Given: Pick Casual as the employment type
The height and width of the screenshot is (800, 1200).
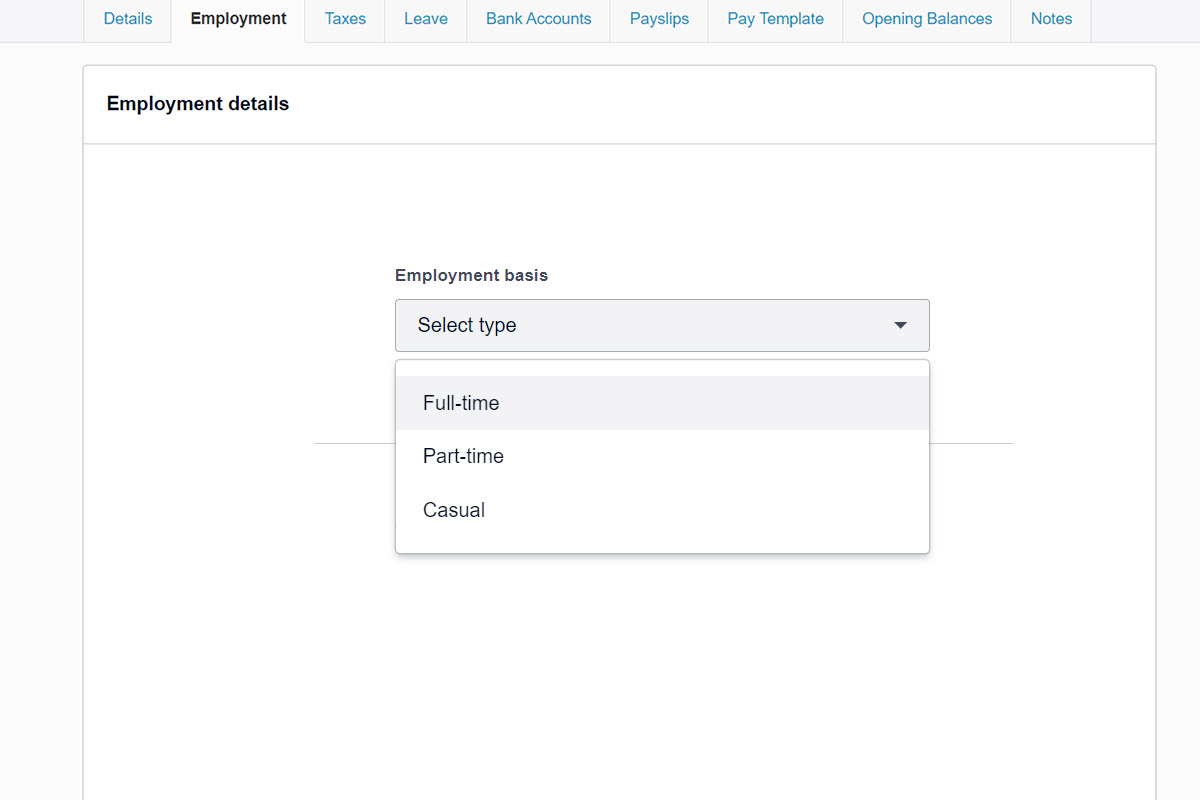Looking at the screenshot, I should point(454,510).
